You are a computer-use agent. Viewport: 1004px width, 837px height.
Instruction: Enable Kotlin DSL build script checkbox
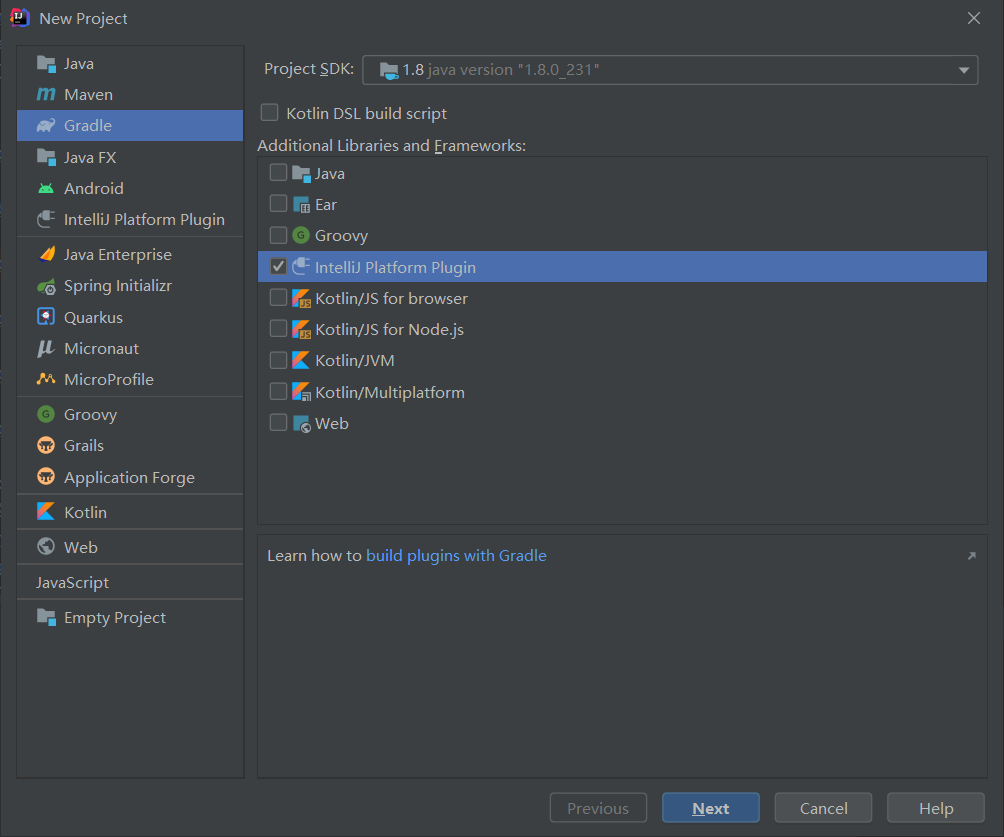tap(270, 113)
